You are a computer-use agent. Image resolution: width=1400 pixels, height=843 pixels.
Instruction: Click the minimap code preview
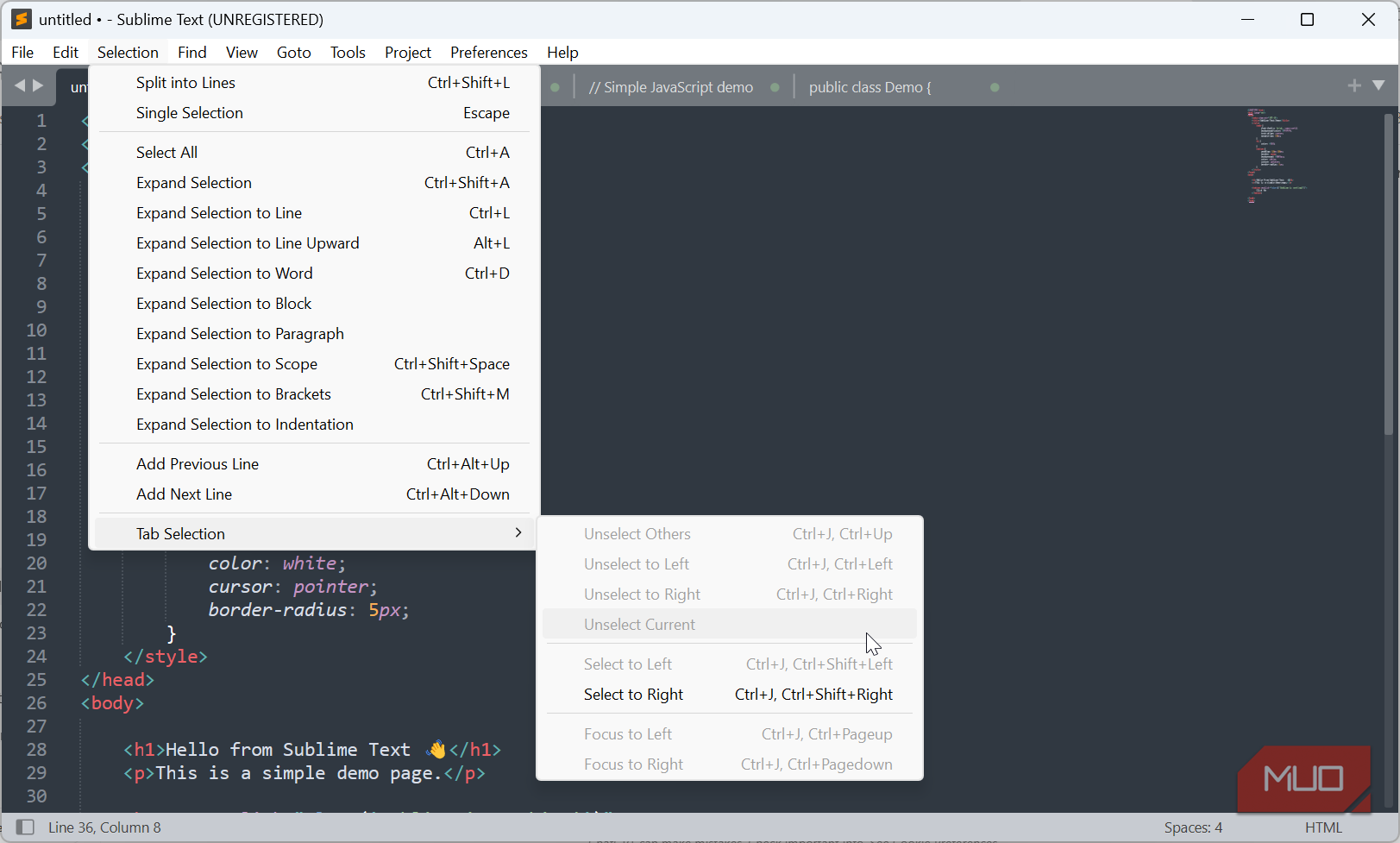(1277, 155)
